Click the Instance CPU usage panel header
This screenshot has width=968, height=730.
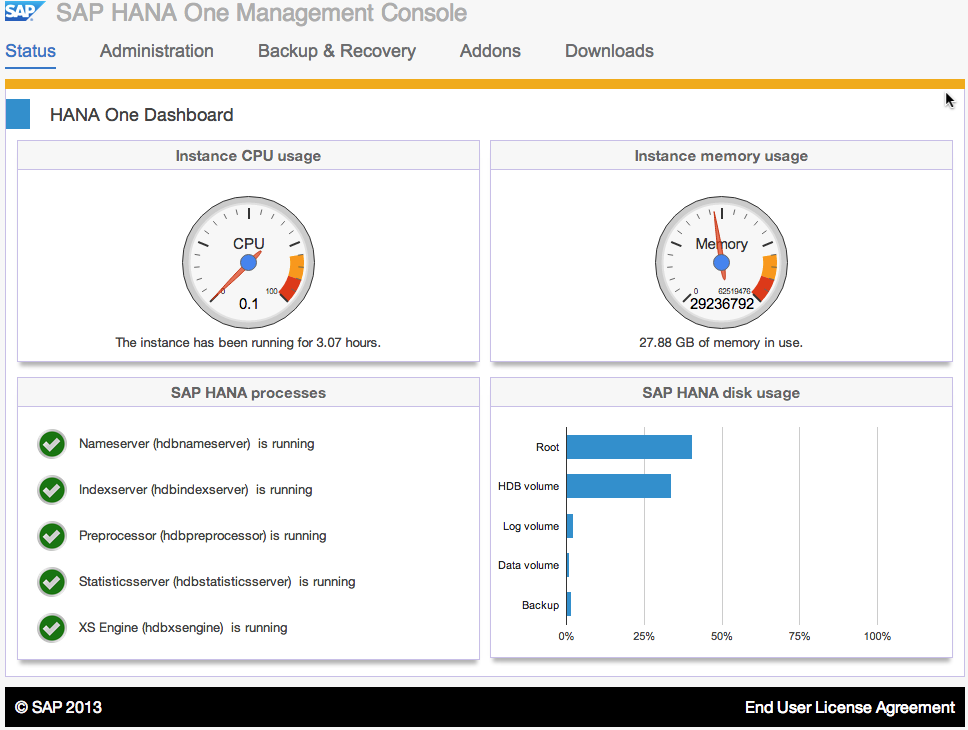tap(248, 156)
